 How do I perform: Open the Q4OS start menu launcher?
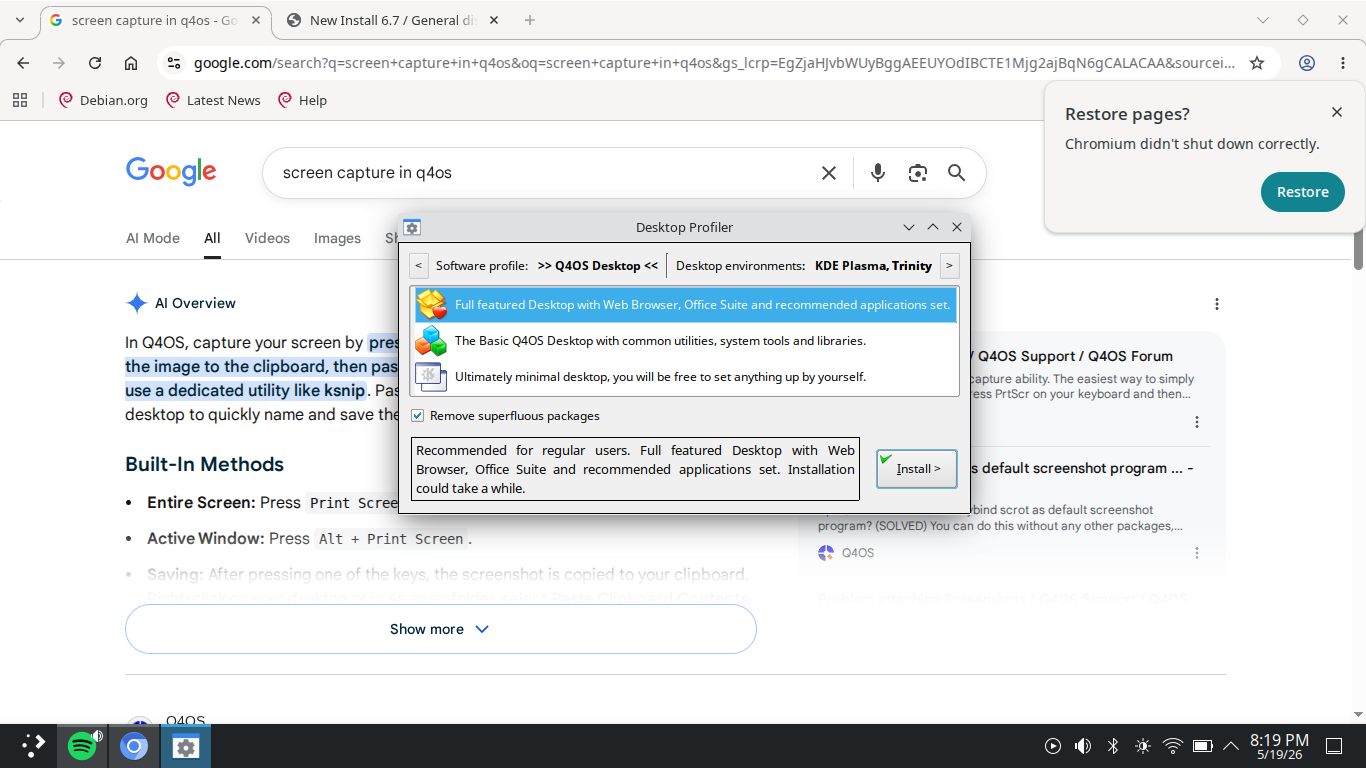pyautogui.click(x=34, y=745)
